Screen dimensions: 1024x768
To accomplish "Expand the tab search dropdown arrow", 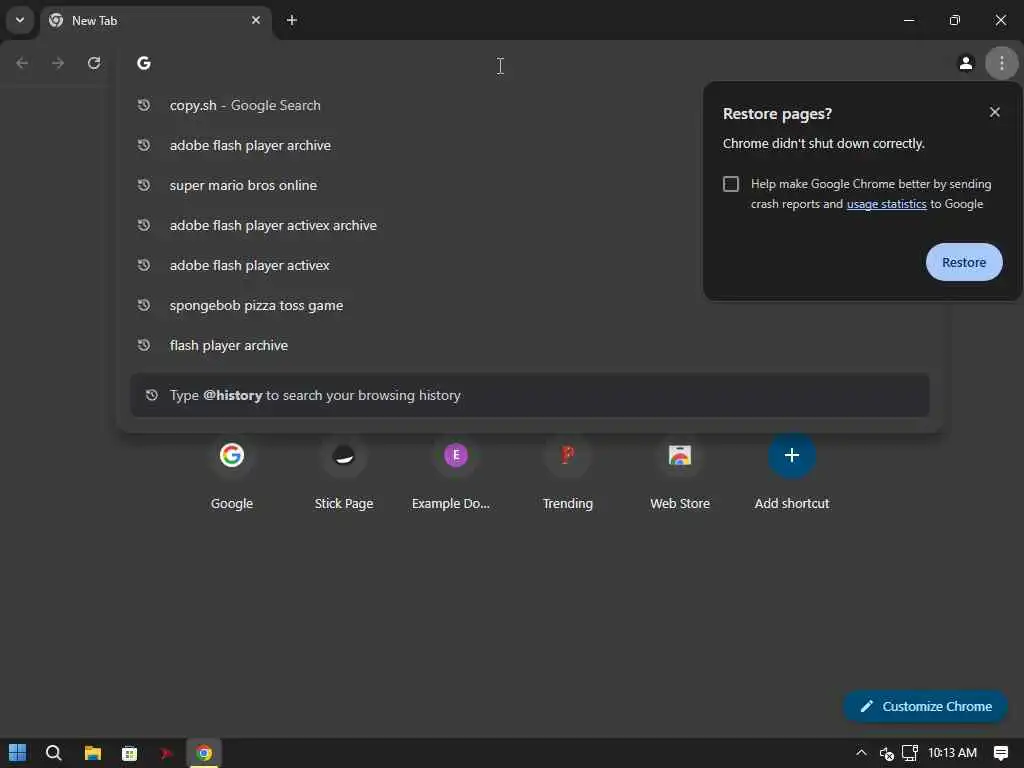I will coord(20,20).
